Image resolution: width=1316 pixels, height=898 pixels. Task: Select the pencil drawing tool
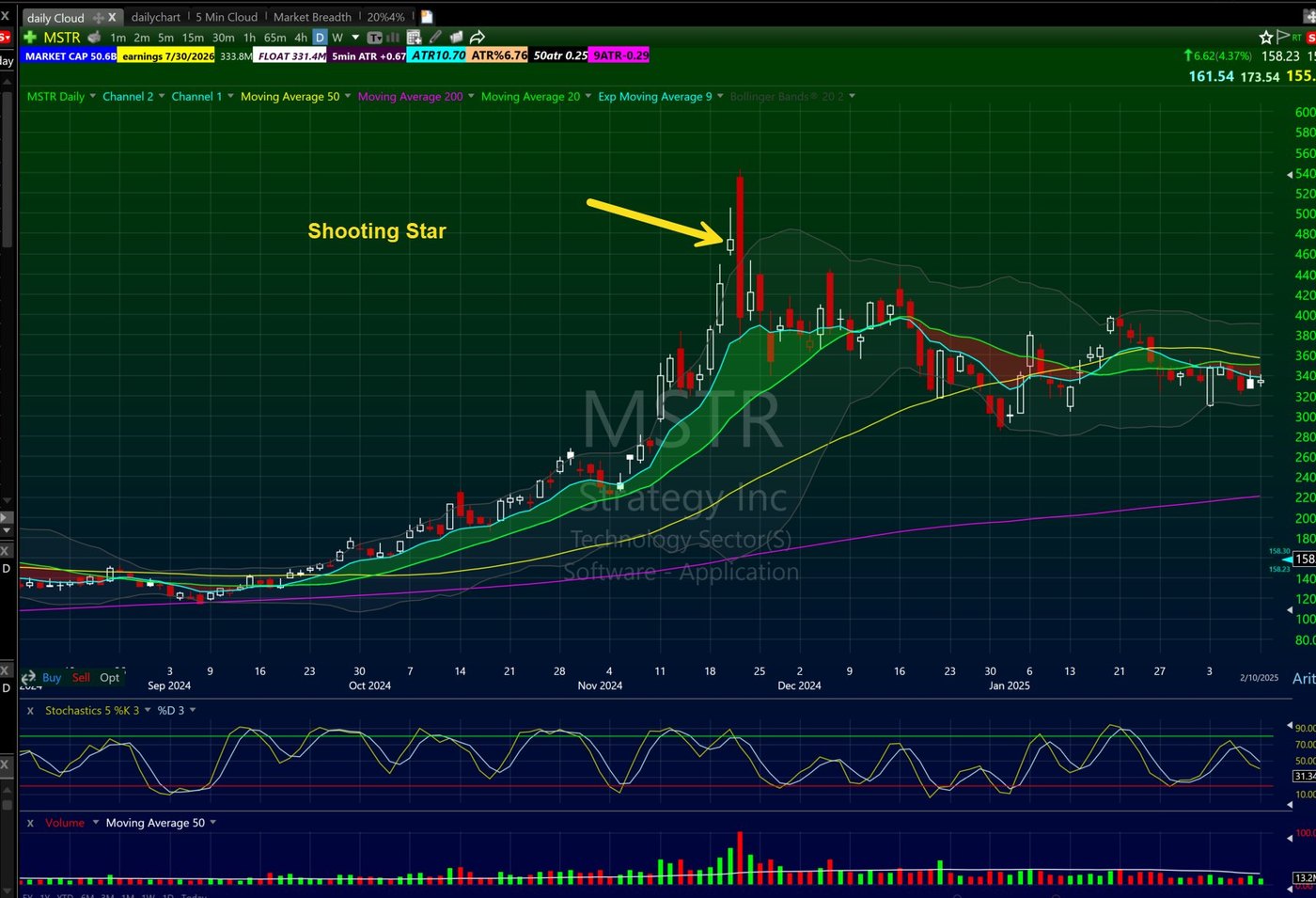(435, 37)
